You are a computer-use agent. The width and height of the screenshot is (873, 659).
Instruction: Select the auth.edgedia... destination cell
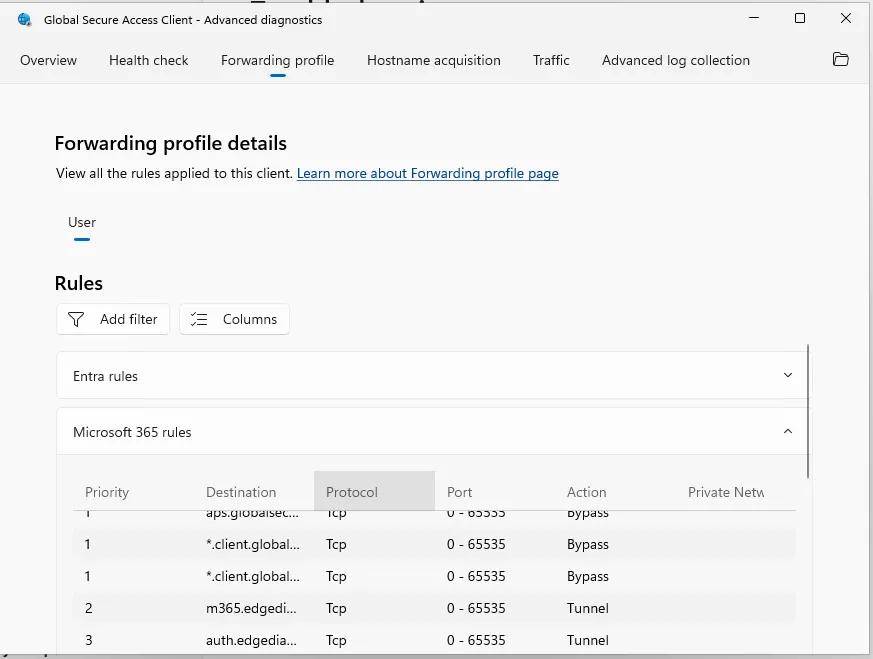[251, 640]
